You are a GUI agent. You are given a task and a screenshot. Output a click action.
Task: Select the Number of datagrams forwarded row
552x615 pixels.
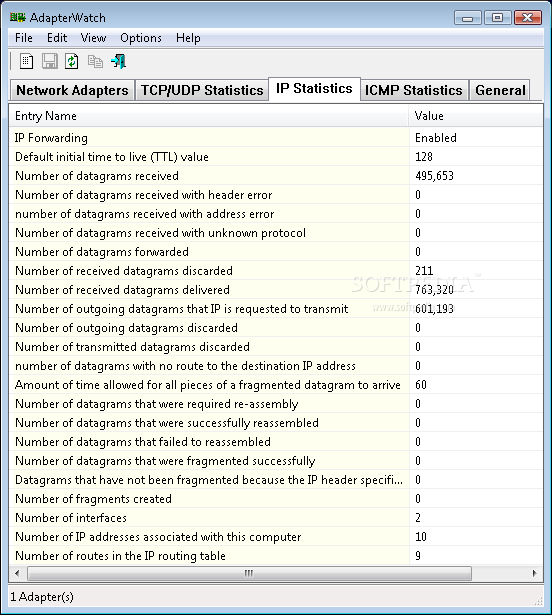(276, 252)
